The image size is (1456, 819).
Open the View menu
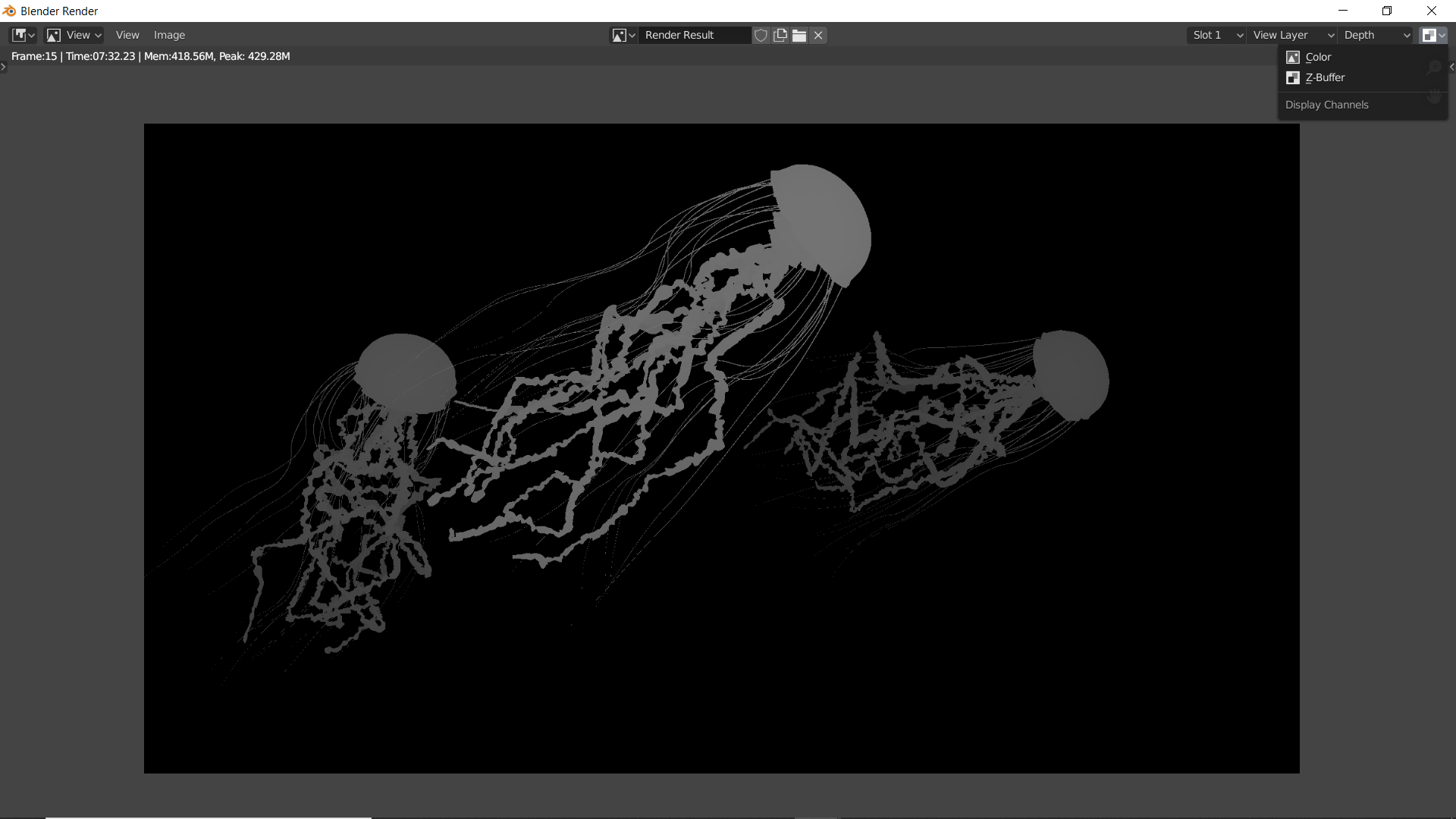127,35
